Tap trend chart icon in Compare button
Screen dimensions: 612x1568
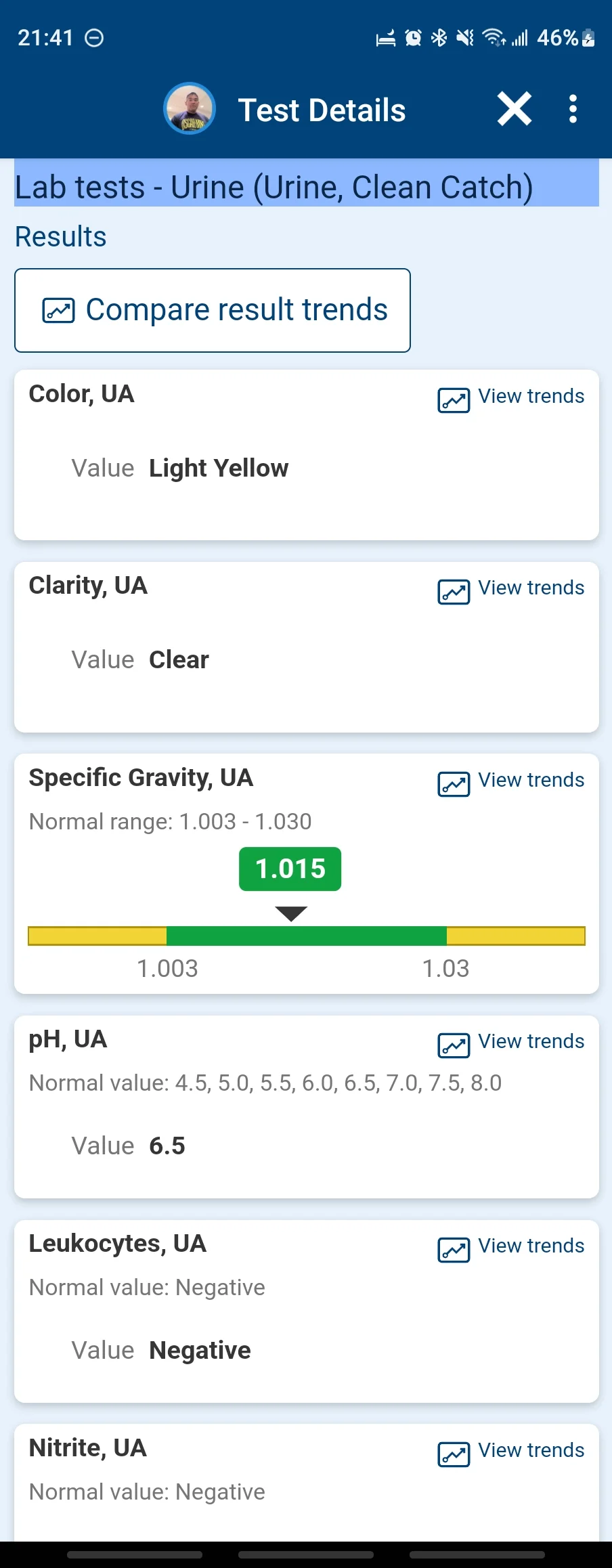pyautogui.click(x=59, y=310)
